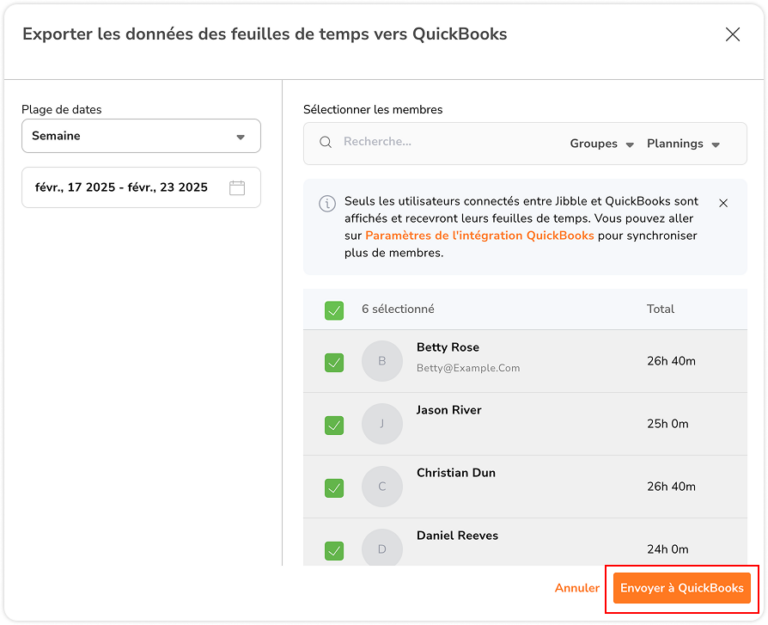The width and height of the screenshot is (768, 625).
Task: Close the QuickBooks export dialog
Action: point(732,35)
